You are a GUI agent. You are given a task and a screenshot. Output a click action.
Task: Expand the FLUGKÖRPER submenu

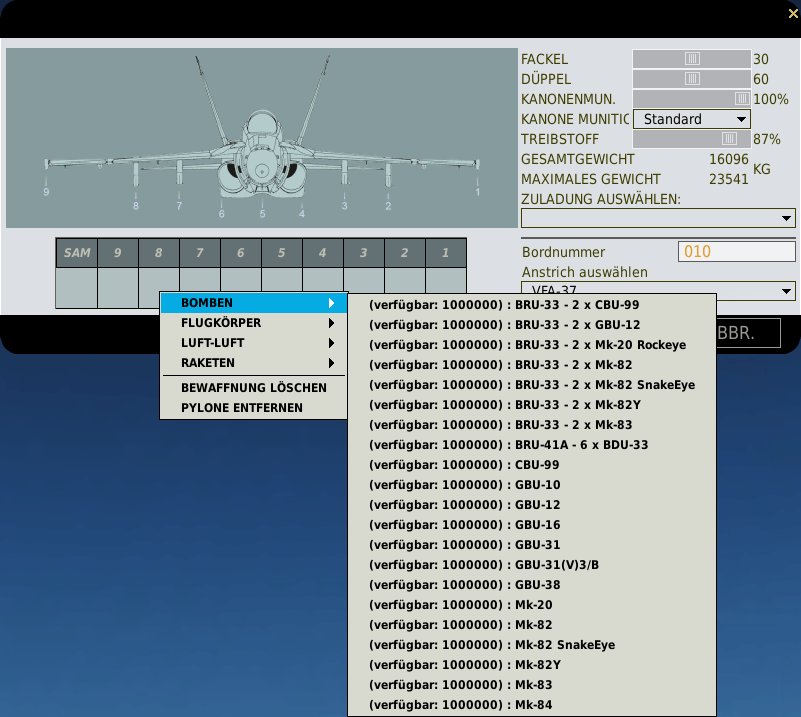(253, 323)
